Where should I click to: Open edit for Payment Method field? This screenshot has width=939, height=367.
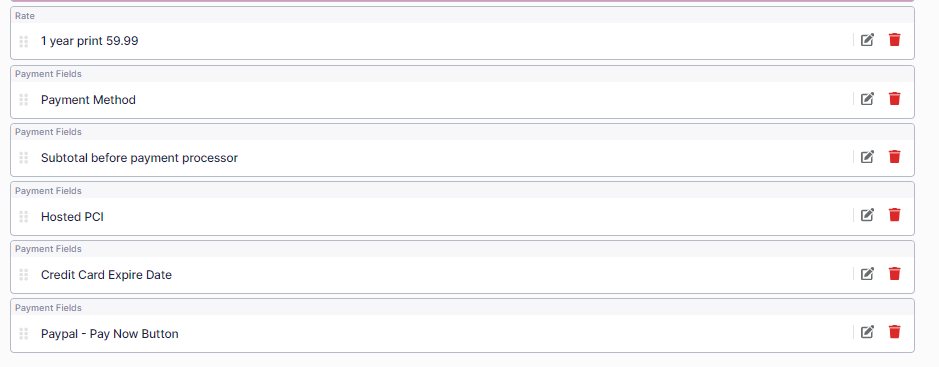[x=867, y=99]
